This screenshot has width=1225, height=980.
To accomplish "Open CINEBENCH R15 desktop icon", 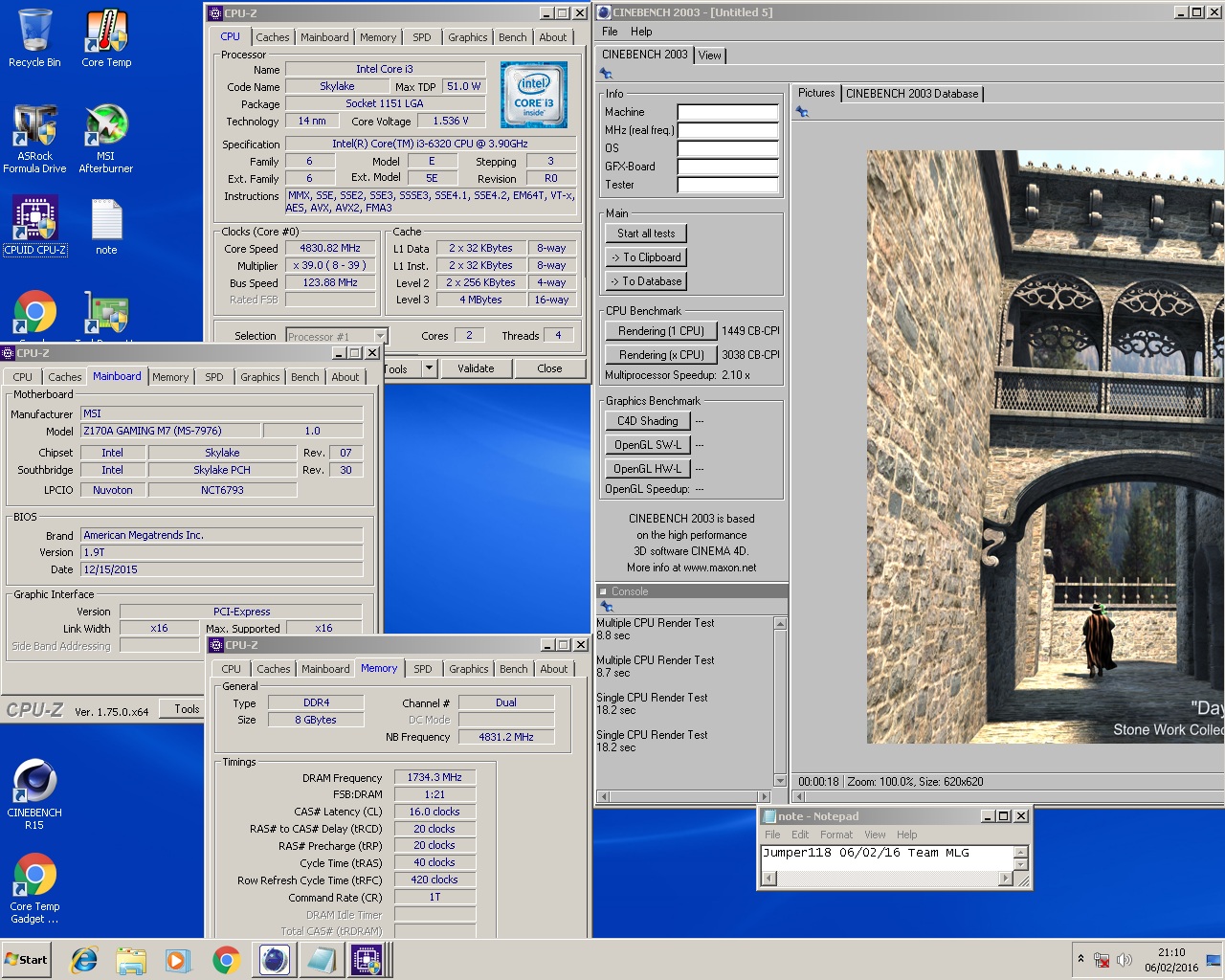I will [x=34, y=794].
